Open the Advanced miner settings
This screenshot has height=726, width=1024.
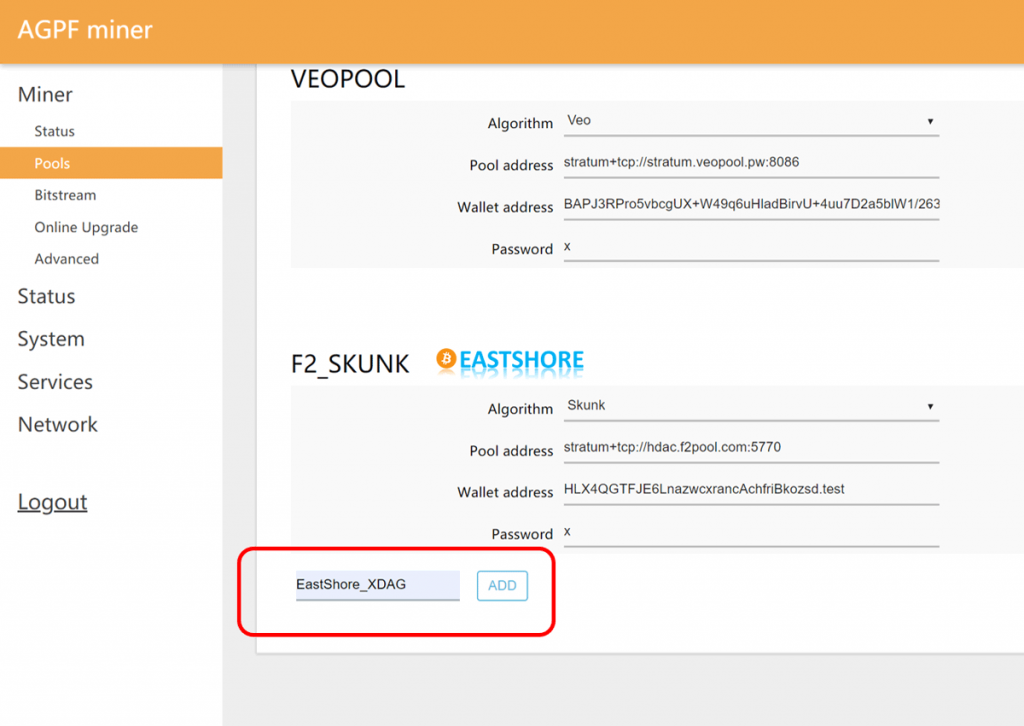coord(66,259)
